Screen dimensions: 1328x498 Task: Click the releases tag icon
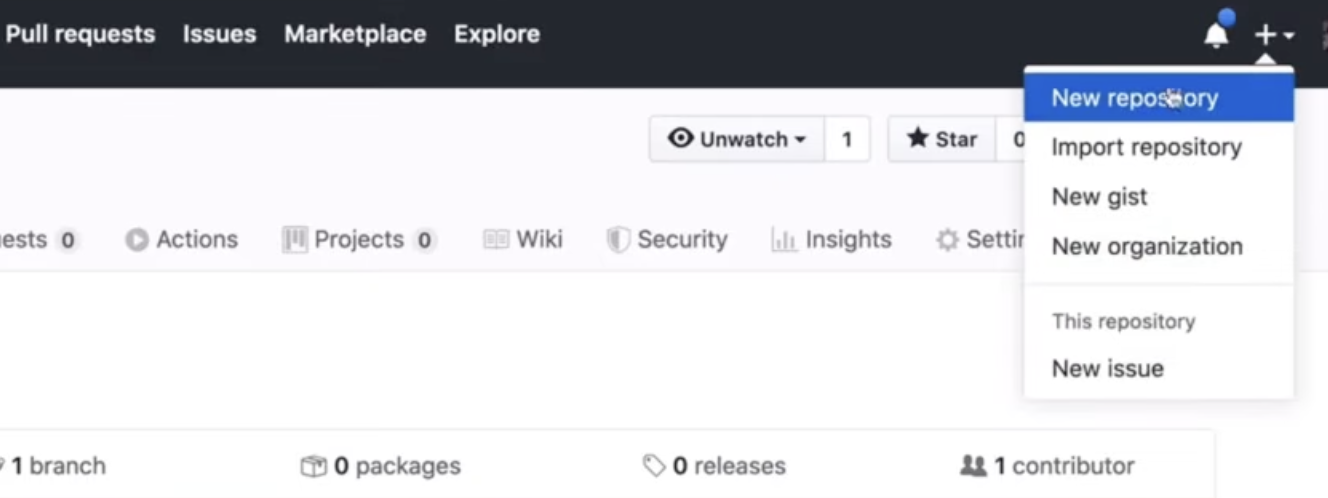(654, 466)
